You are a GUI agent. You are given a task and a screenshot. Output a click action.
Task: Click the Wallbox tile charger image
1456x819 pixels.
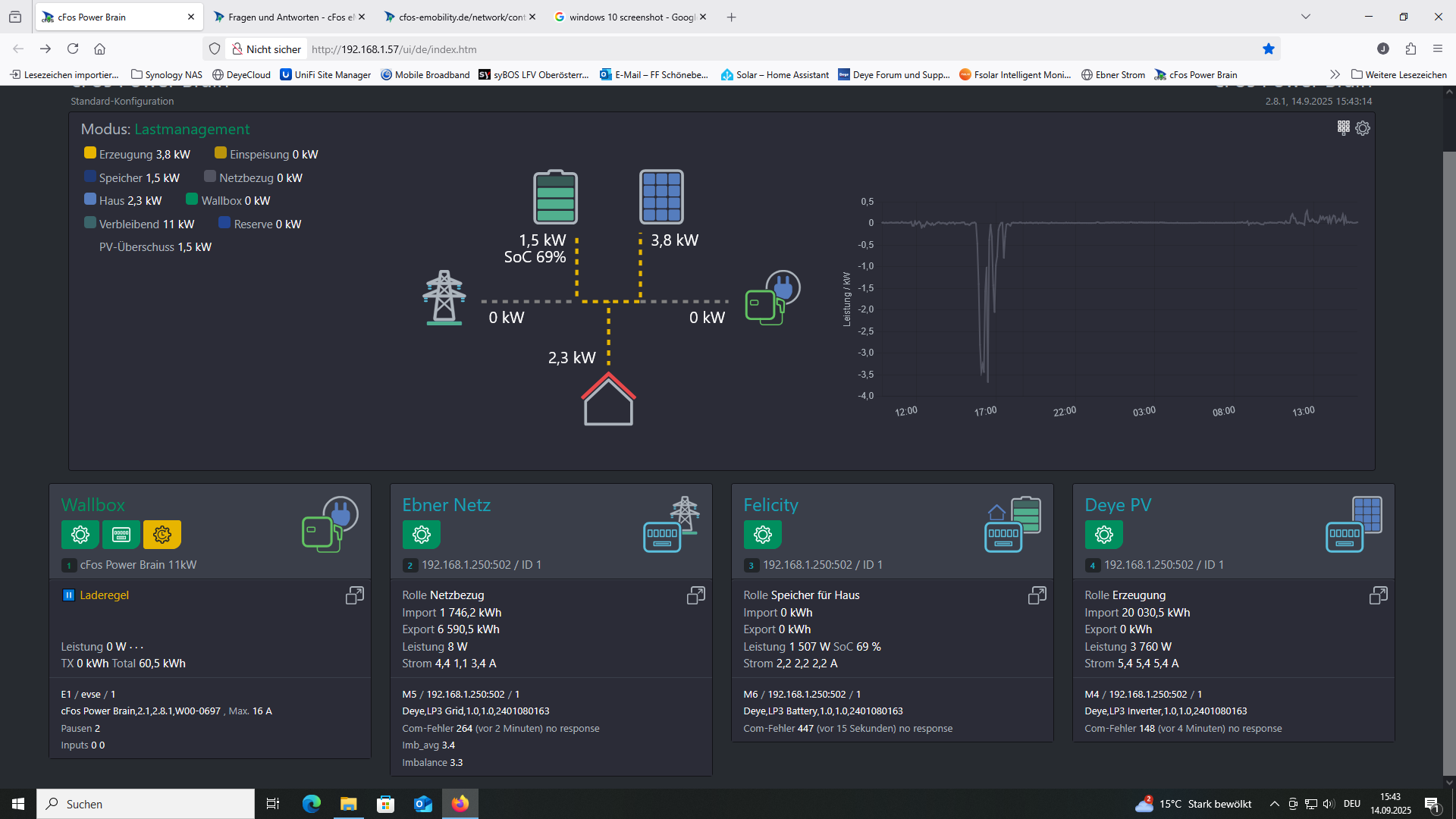tap(330, 524)
